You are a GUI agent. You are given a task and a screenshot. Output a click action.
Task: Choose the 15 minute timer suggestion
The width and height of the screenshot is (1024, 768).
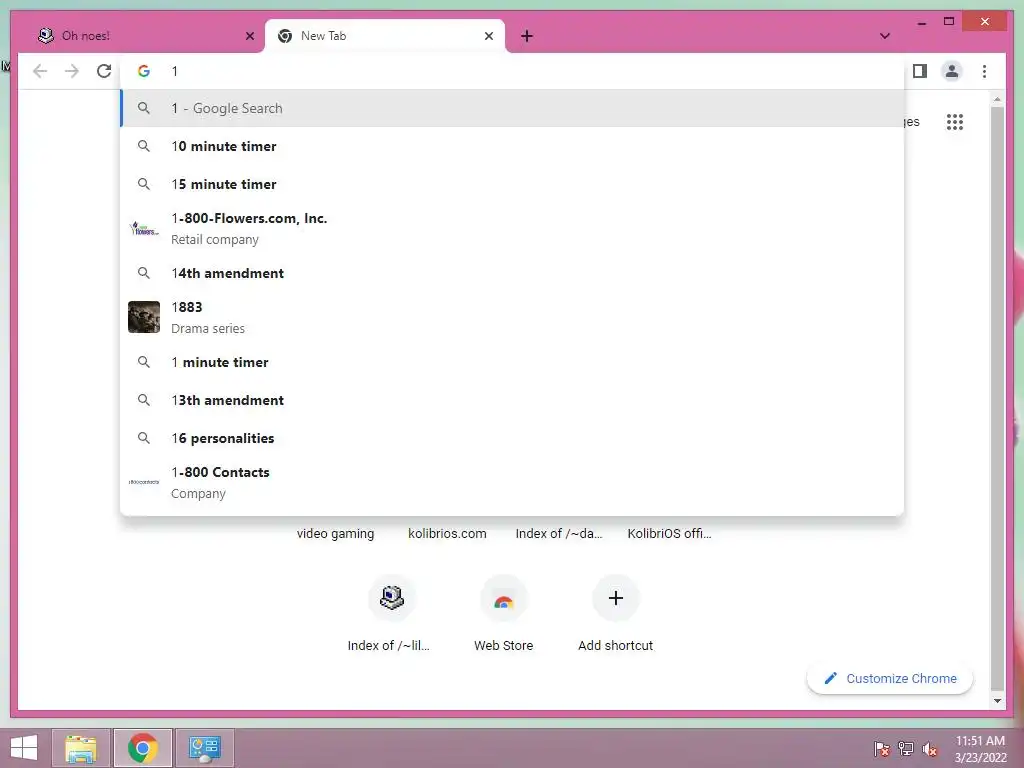[512, 184]
